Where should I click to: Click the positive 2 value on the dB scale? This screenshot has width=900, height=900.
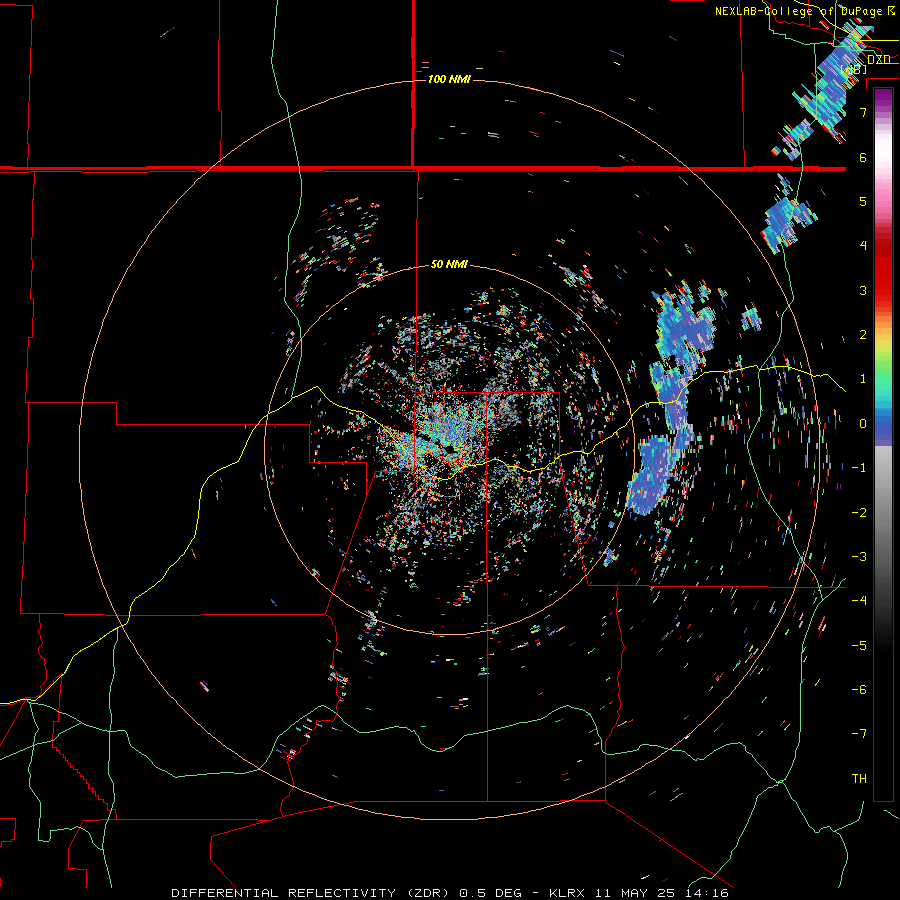[x=863, y=335]
